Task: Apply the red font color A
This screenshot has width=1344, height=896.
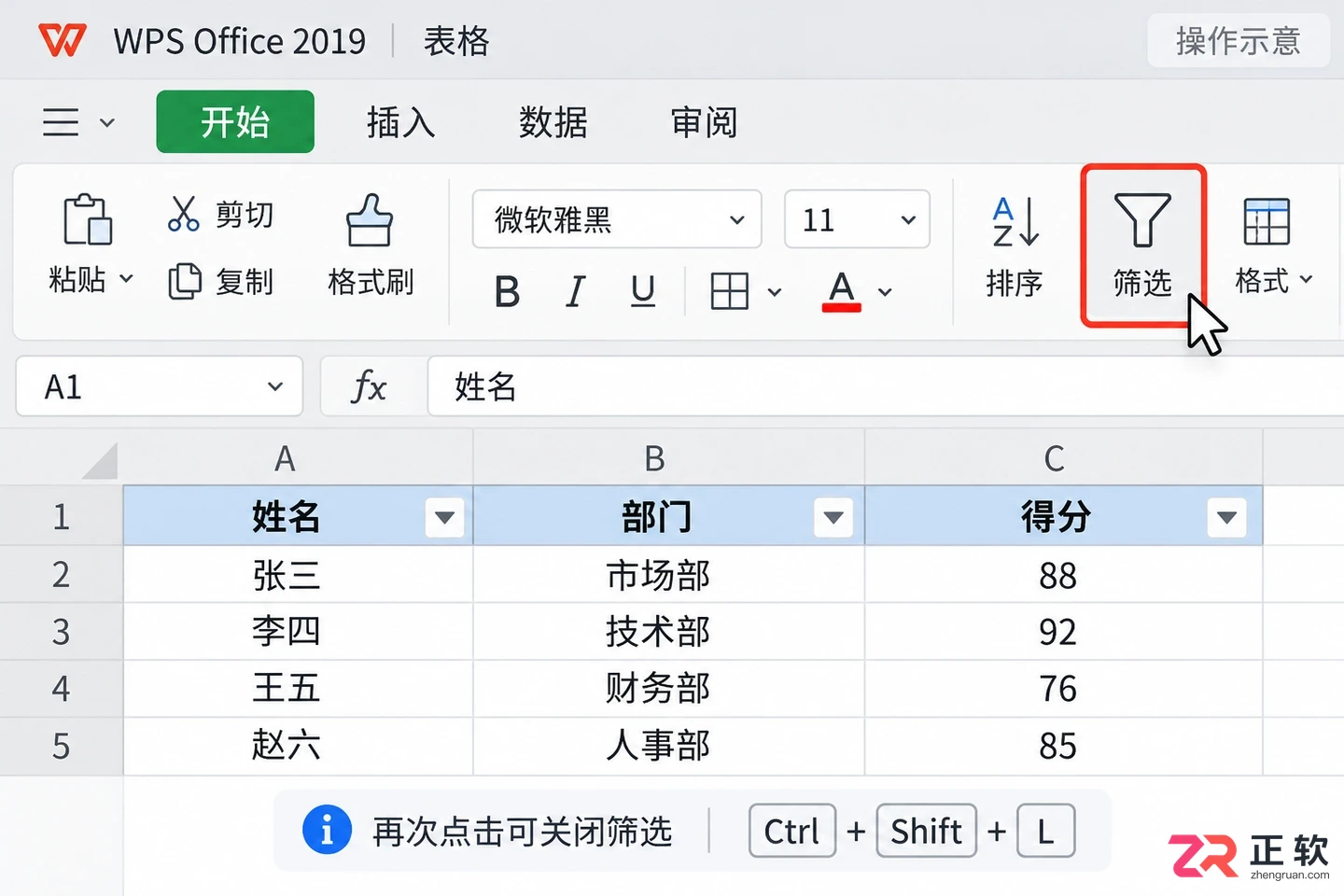Action: click(x=842, y=291)
